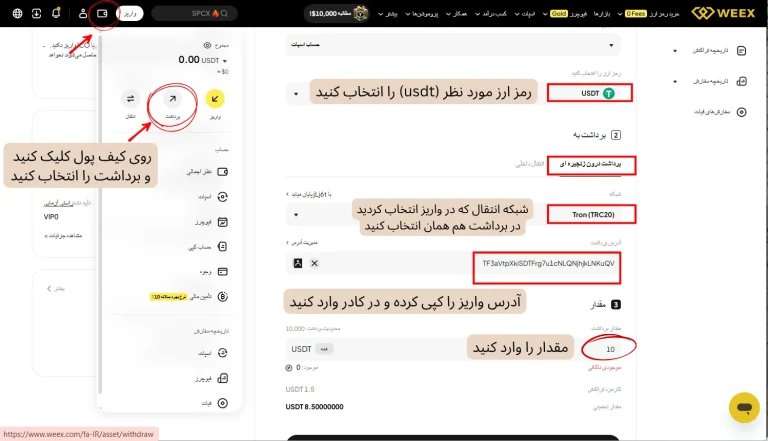Open the Promotions menu dropdown
This screenshot has width=768, height=441.
pos(422,14)
